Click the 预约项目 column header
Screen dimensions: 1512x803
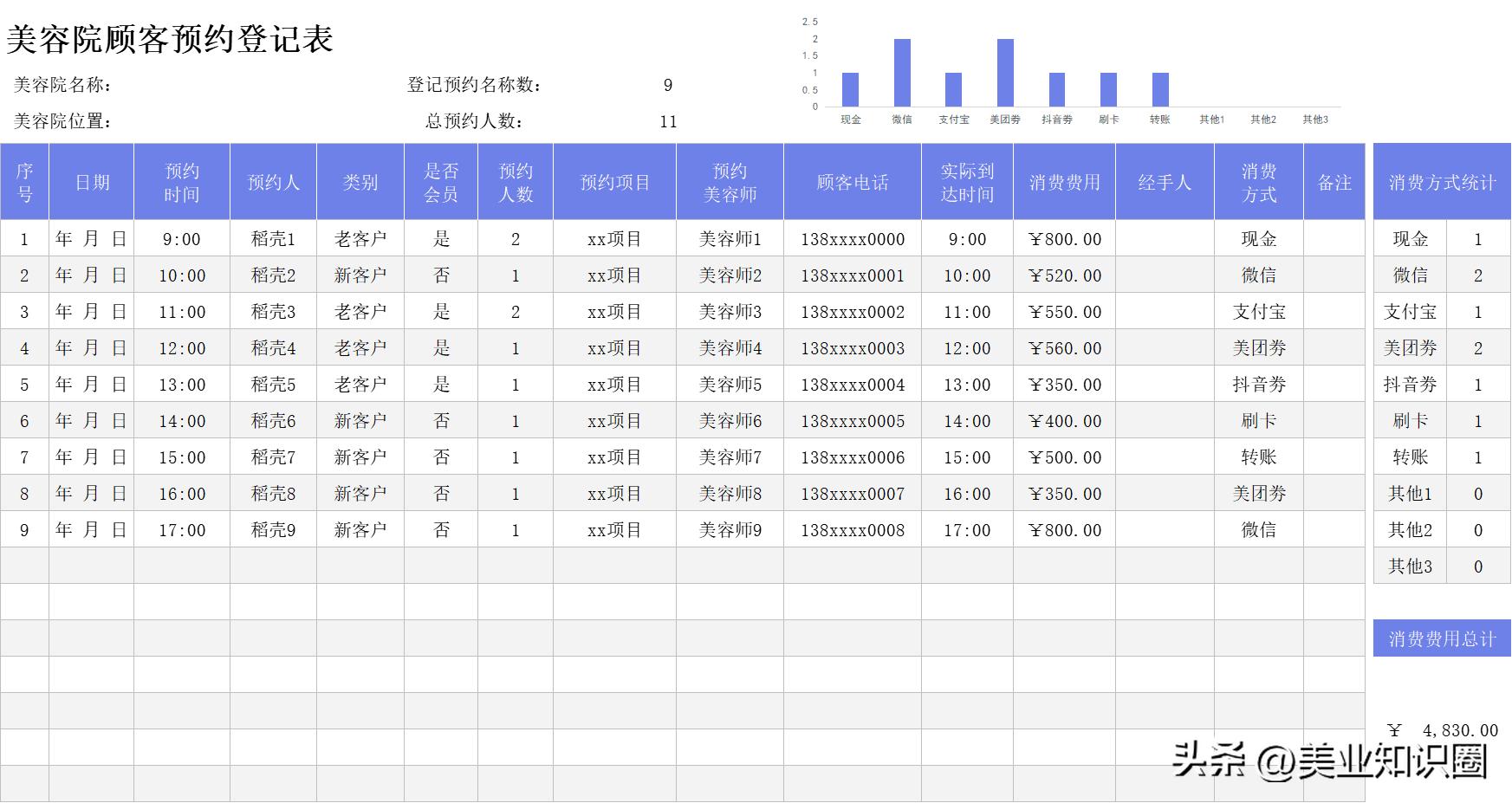coord(614,182)
